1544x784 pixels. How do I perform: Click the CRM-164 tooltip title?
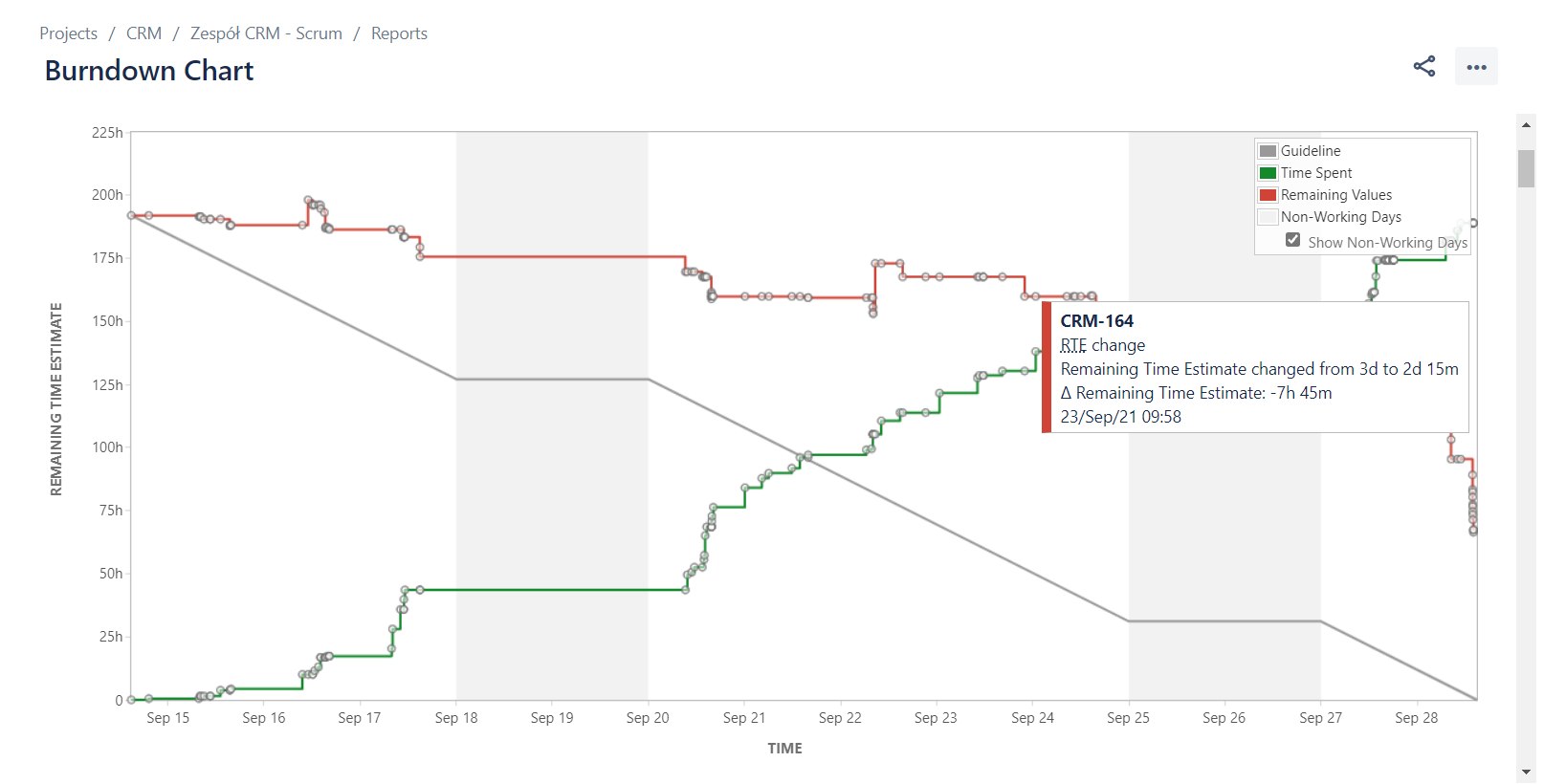pos(1098,320)
